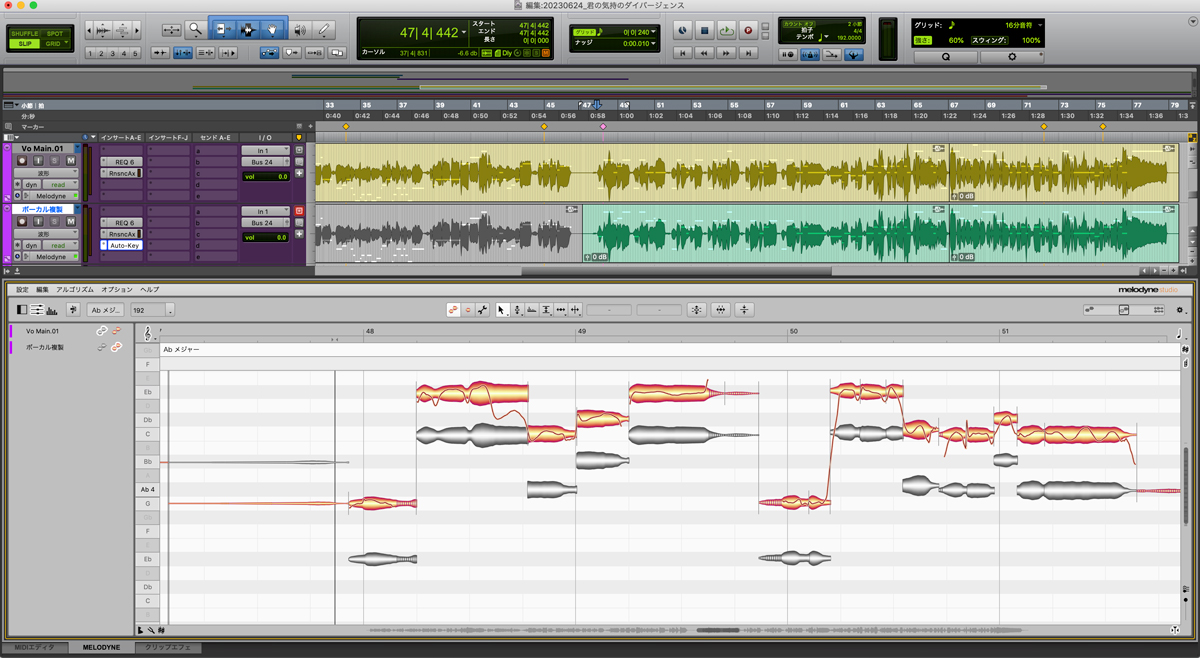Open the Ab メジ… scale selector

(x=106, y=310)
